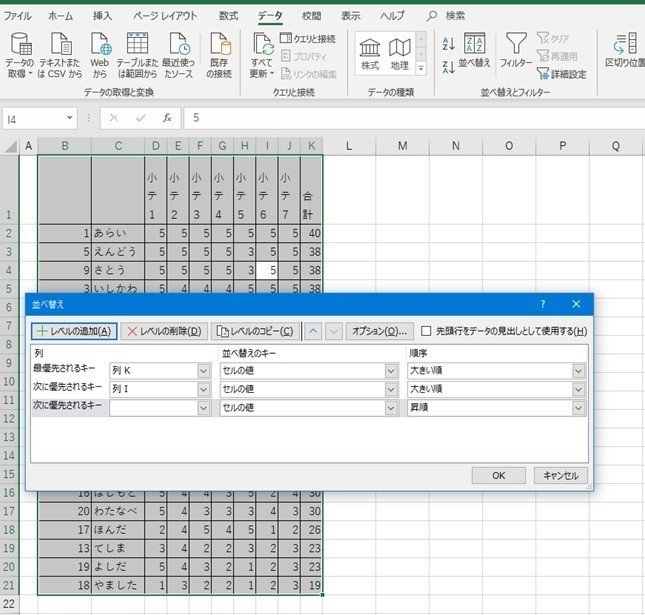
Task: Open 昇順 order dropdown
Action: tap(578, 408)
